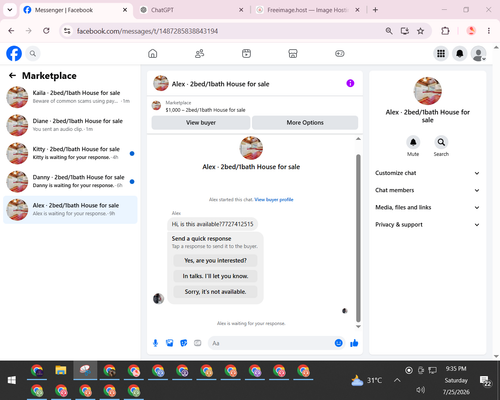The height and width of the screenshot is (400, 500).
Task: Open the weather widget 31°C
Action: (367, 380)
